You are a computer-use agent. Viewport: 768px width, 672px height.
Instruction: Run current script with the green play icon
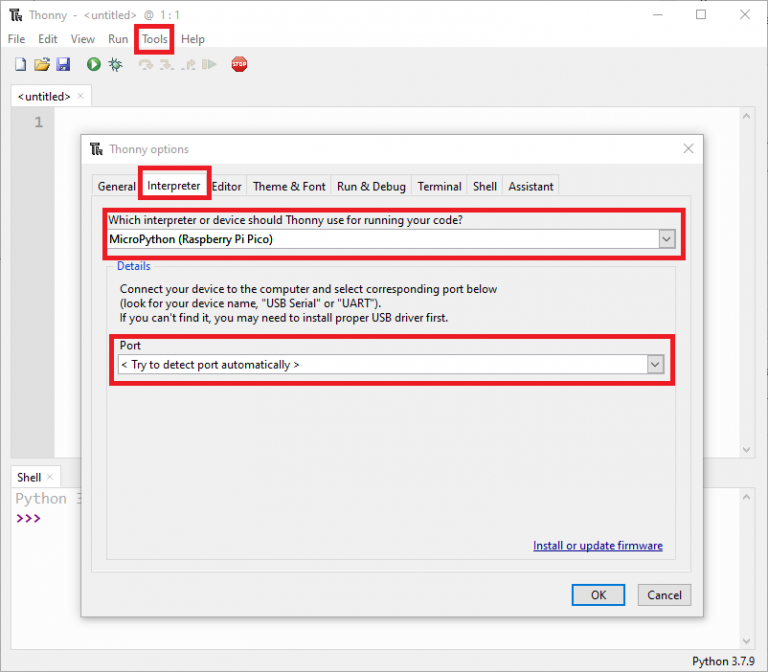pyautogui.click(x=94, y=64)
